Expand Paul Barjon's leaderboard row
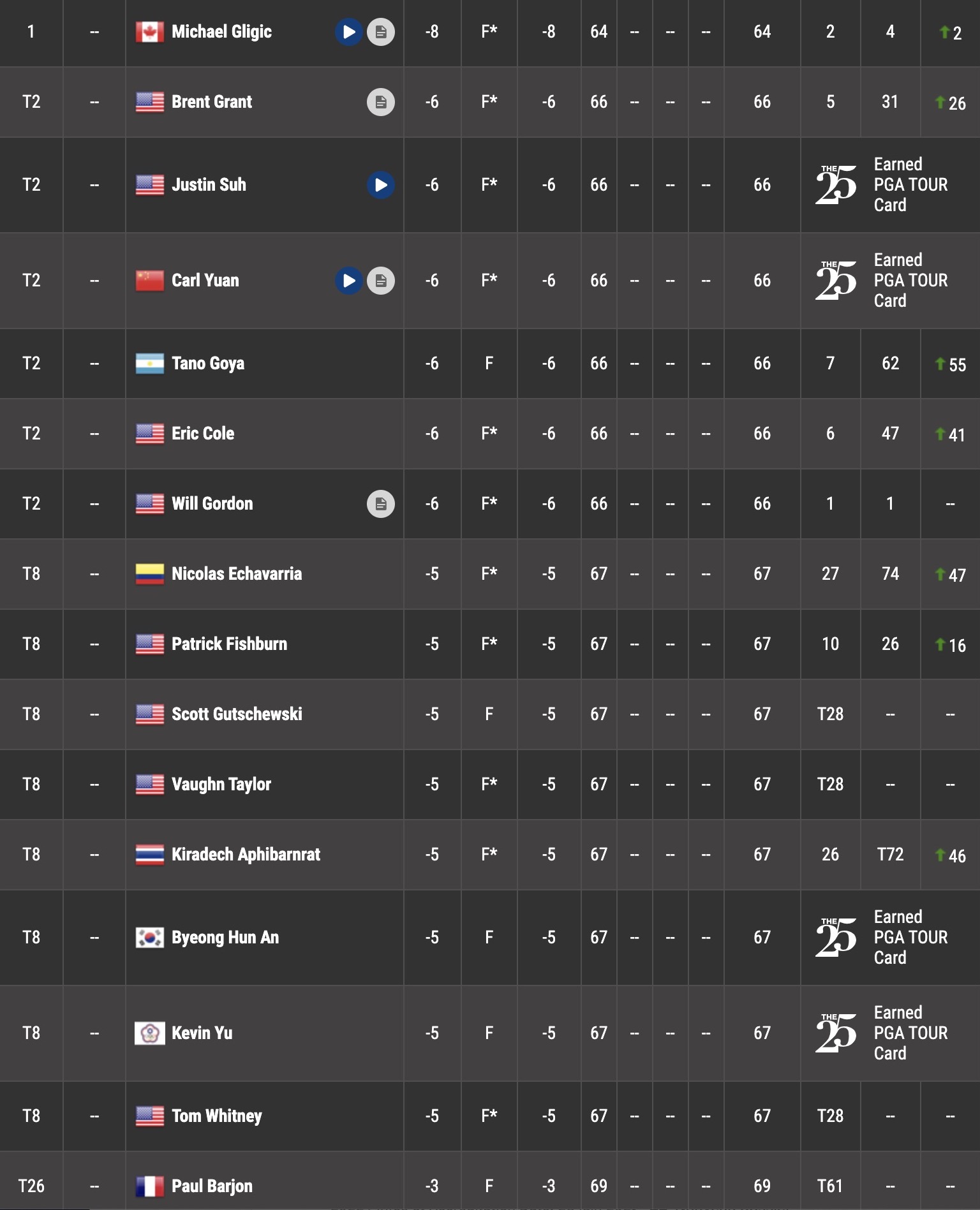Viewport: 980px width, 1210px height. click(490, 1181)
